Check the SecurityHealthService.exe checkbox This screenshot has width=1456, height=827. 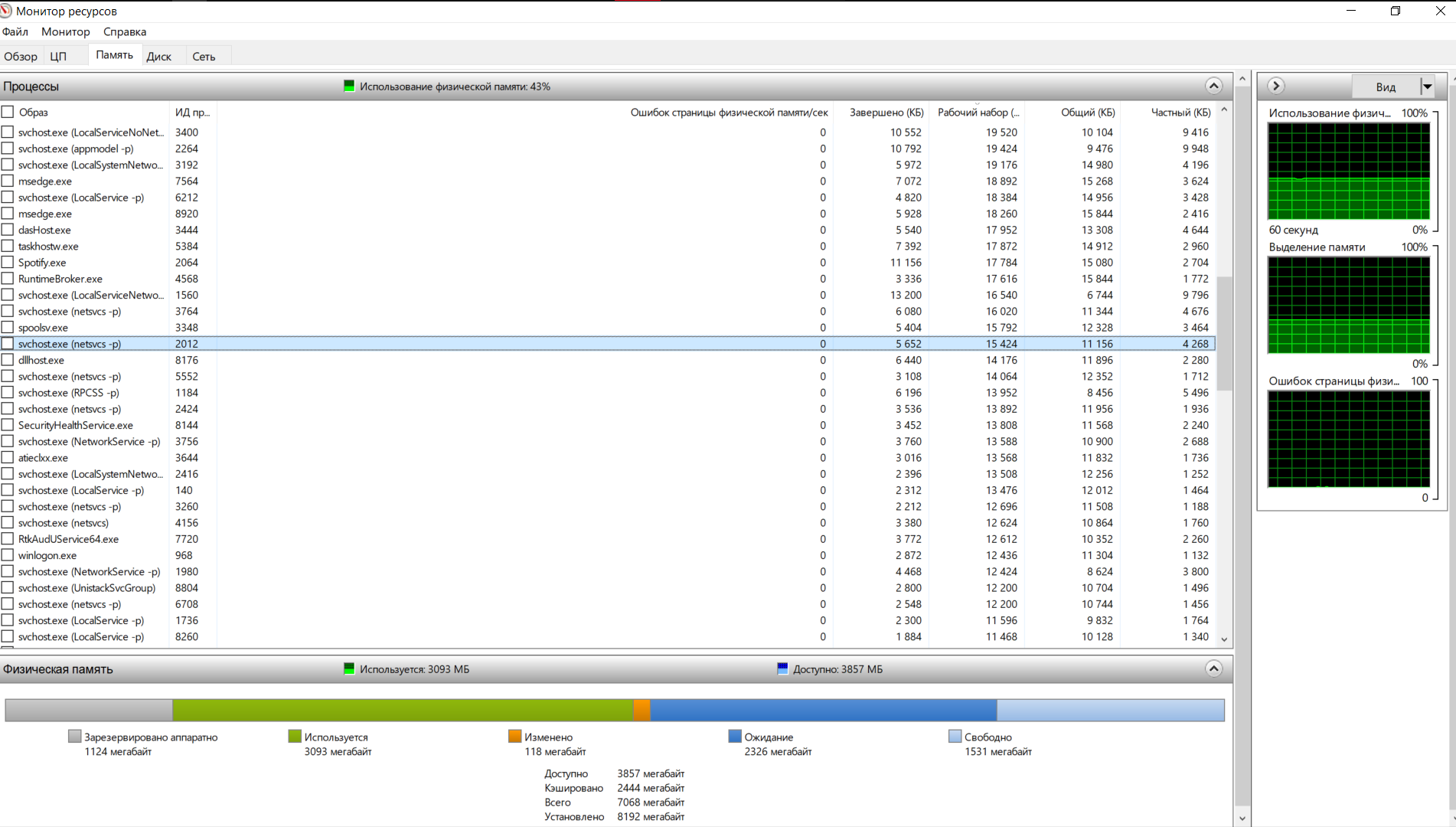[8, 425]
